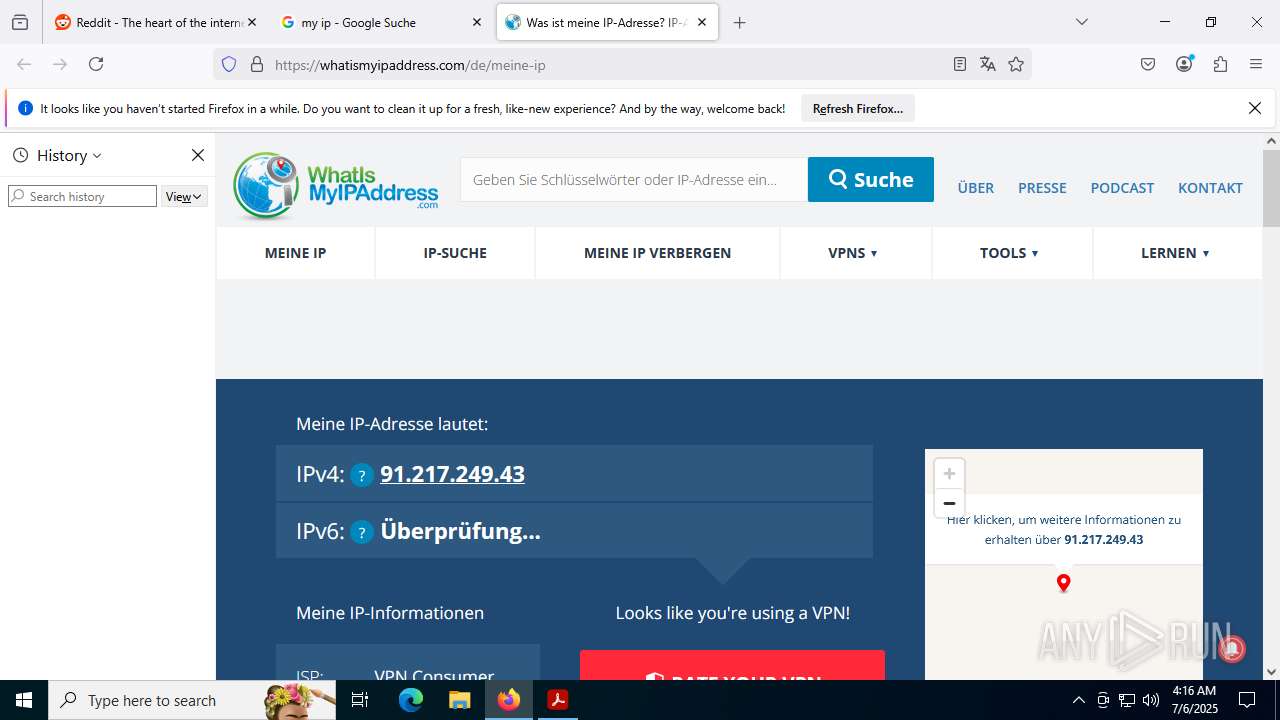Click the site padlock icon
The height and width of the screenshot is (720, 1280).
(257, 64)
